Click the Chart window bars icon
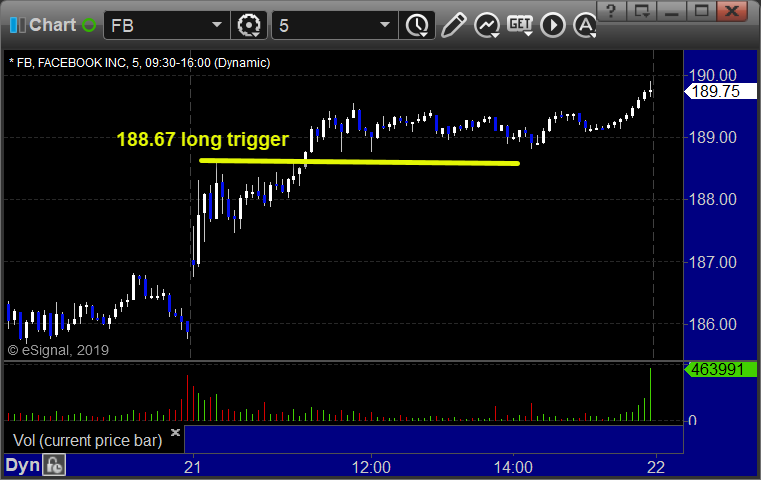The width and height of the screenshot is (761, 480). (x=17, y=25)
